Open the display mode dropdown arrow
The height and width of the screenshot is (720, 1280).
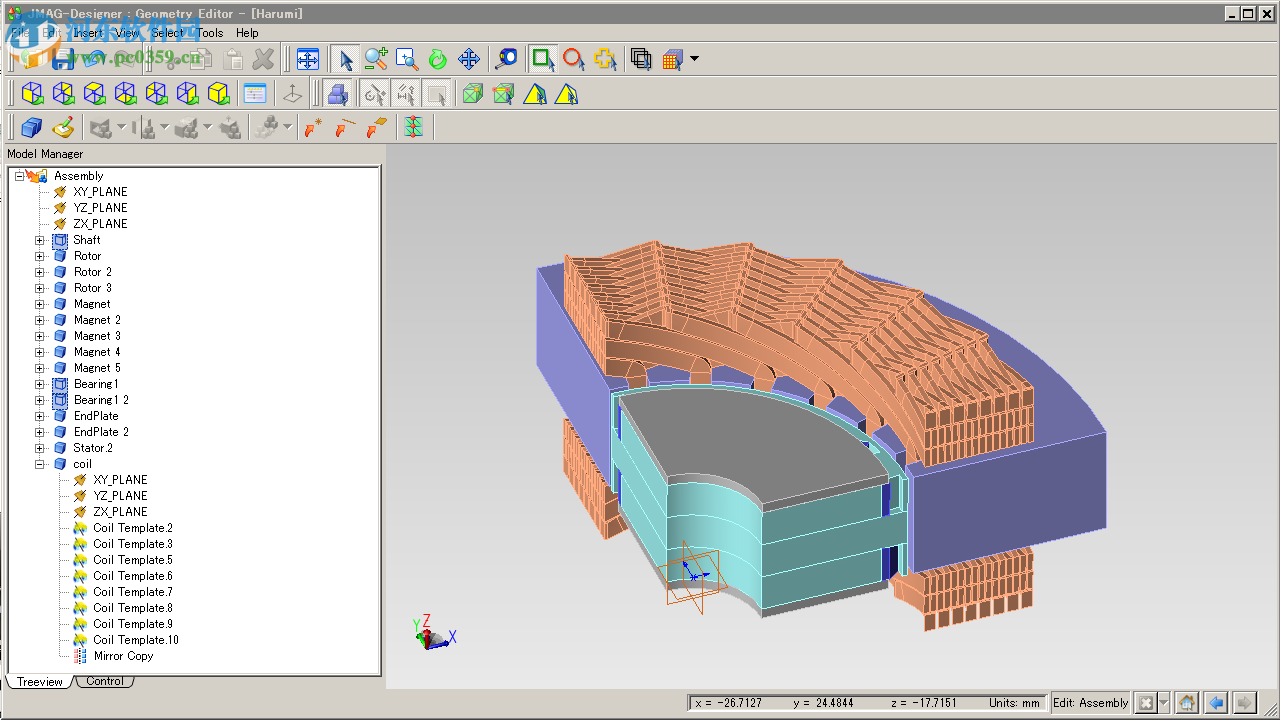[694, 59]
